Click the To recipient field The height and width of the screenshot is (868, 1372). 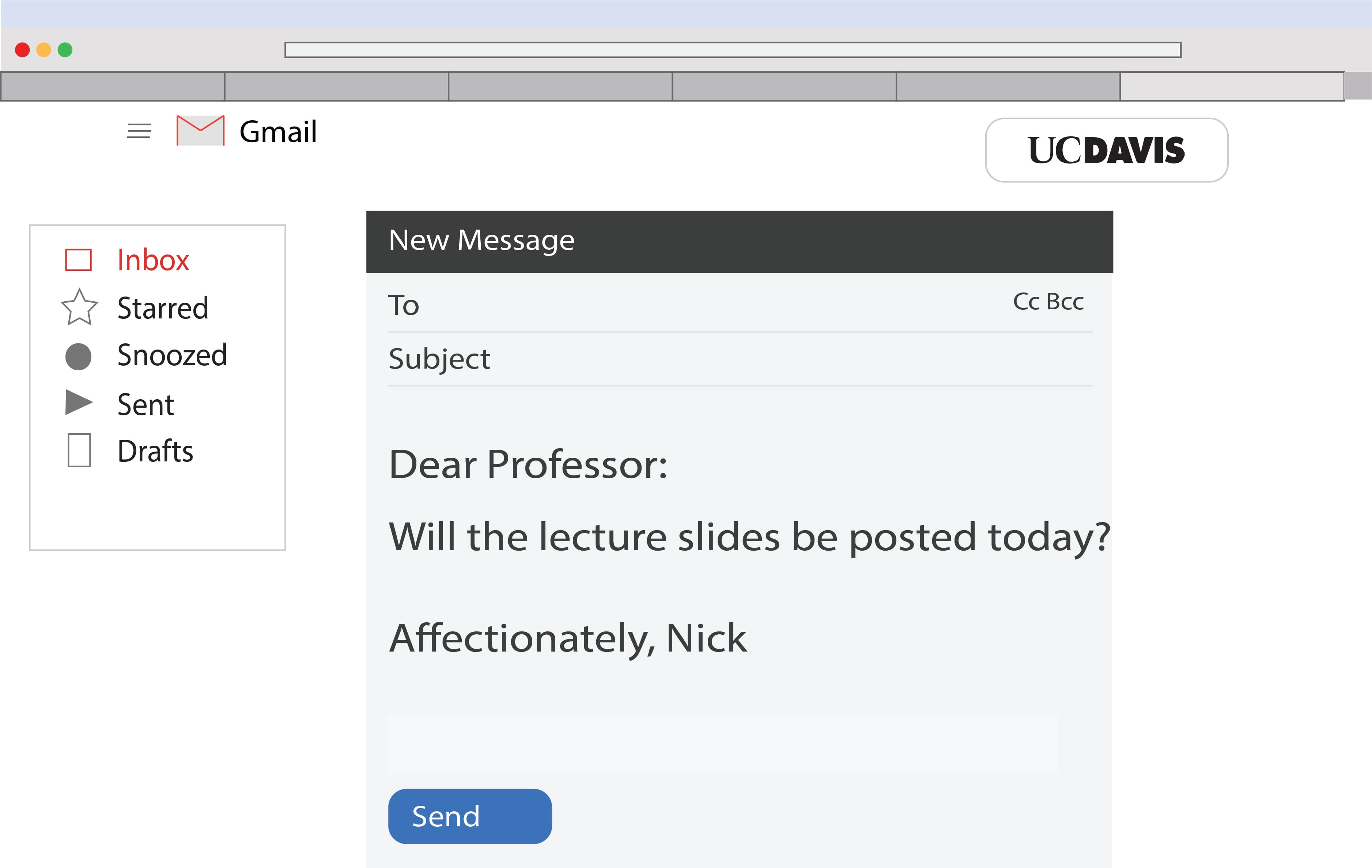(684, 305)
